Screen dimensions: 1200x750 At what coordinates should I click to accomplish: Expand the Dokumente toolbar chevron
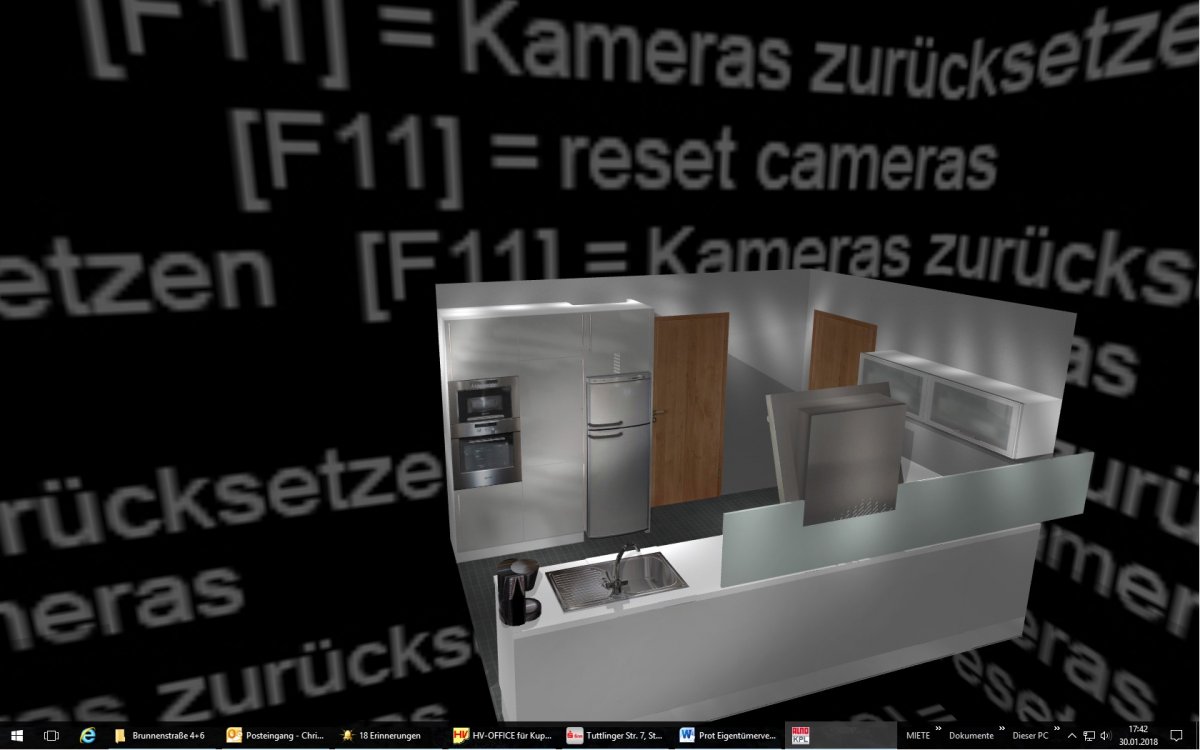click(1002, 729)
